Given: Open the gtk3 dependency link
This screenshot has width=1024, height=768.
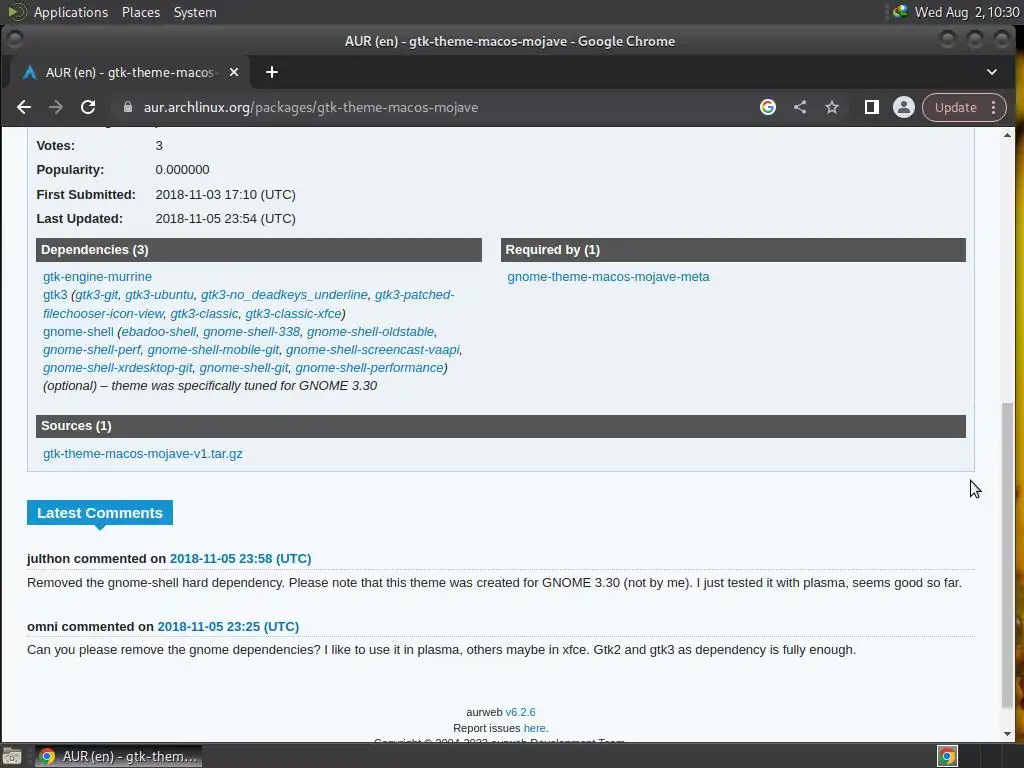Looking at the screenshot, I should (55, 295).
